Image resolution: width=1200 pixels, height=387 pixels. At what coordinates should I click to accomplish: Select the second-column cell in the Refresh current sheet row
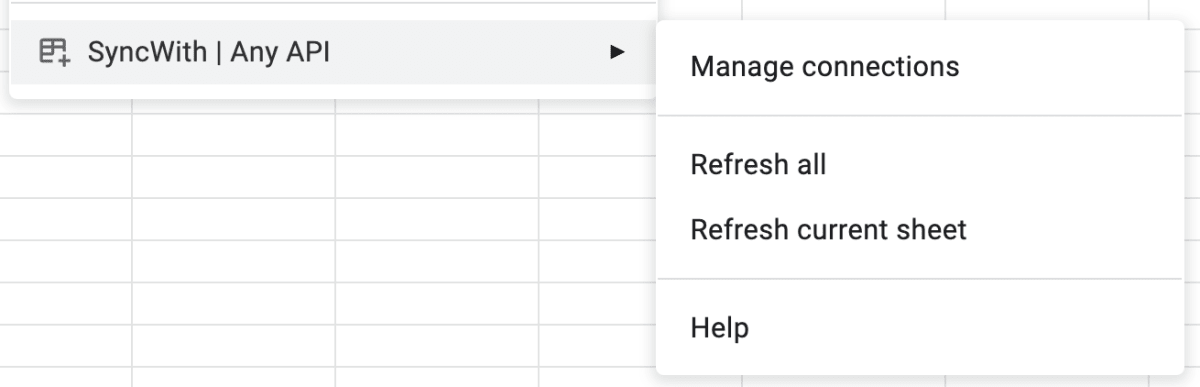click(x=234, y=218)
